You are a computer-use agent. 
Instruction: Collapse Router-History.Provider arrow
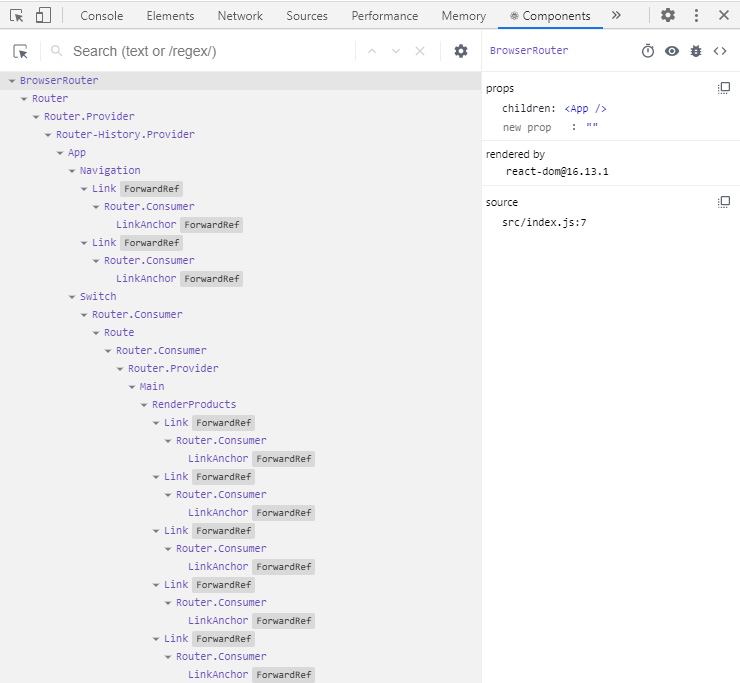pos(48,135)
